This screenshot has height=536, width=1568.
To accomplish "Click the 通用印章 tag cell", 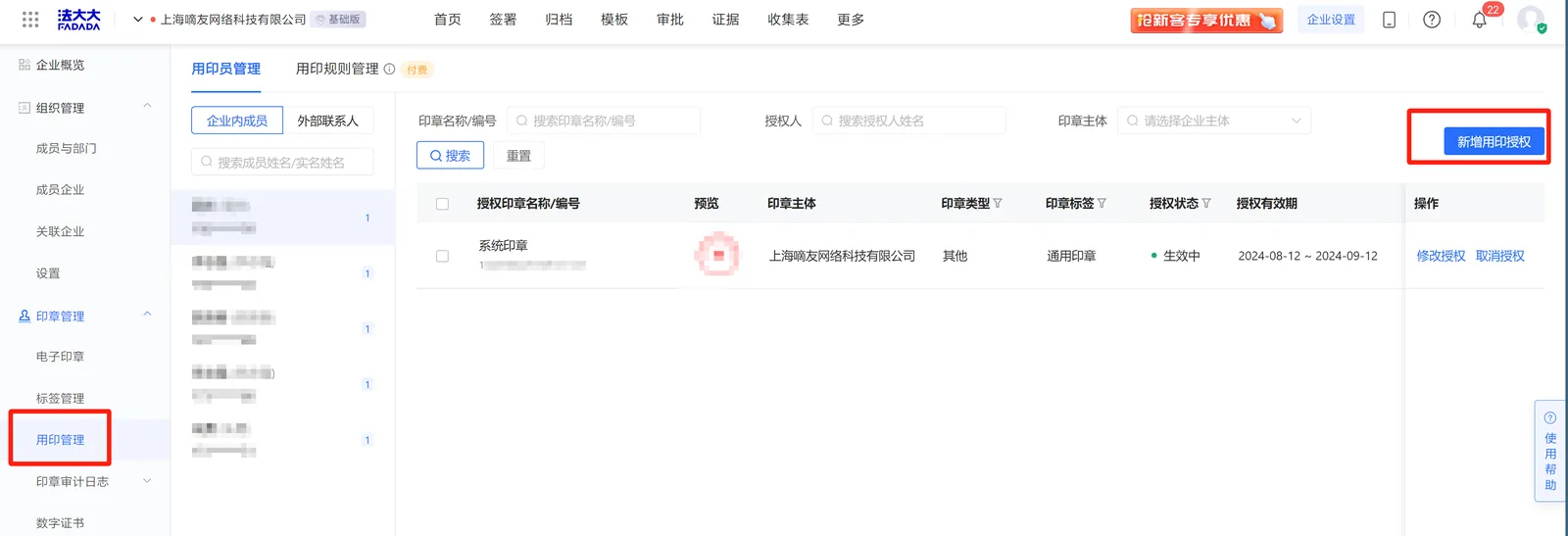I will (1071, 256).
